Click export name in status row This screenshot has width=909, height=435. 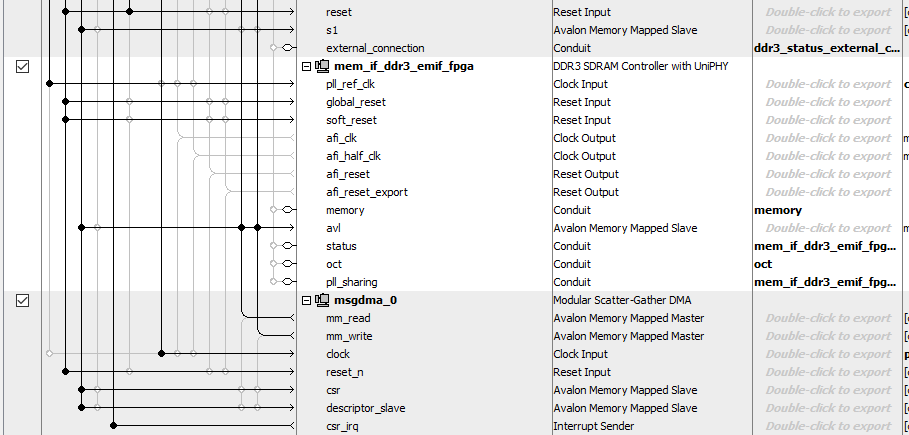825,246
